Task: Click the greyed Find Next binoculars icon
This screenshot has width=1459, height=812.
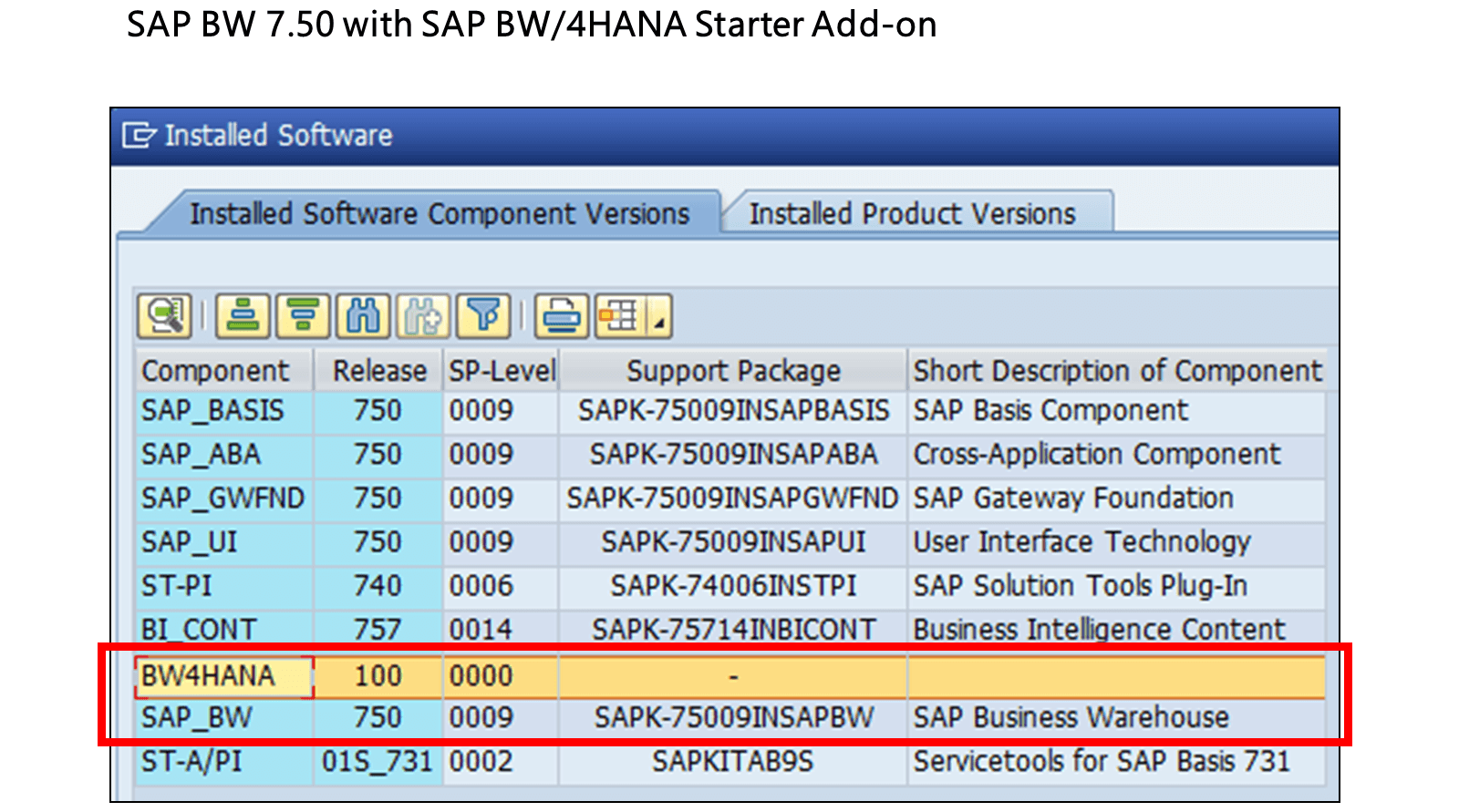Action: tap(423, 316)
